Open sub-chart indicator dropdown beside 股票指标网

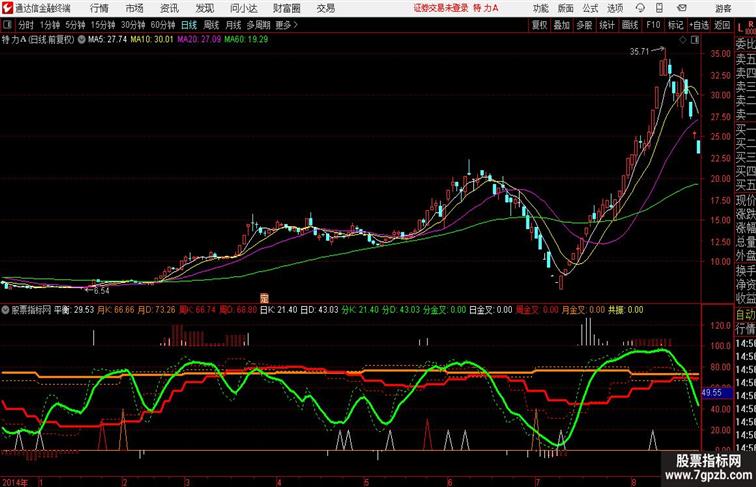coord(5,310)
